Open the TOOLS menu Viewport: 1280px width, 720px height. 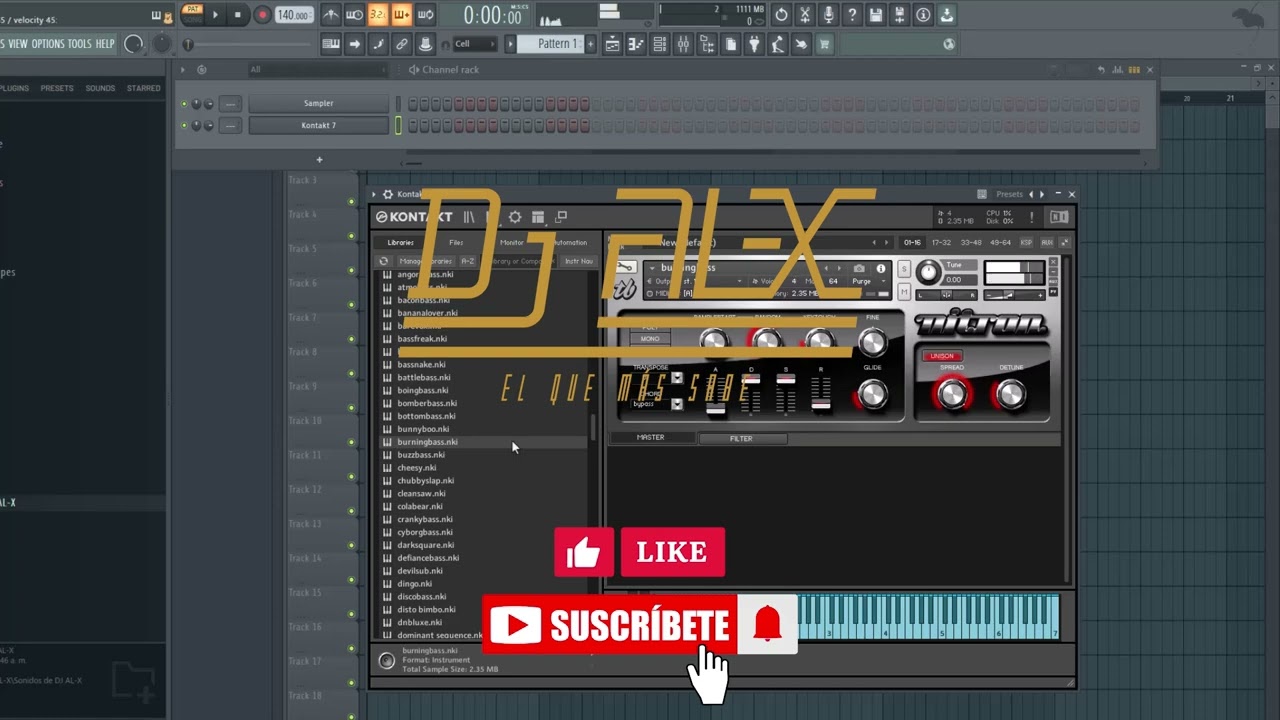pyautogui.click(x=79, y=44)
